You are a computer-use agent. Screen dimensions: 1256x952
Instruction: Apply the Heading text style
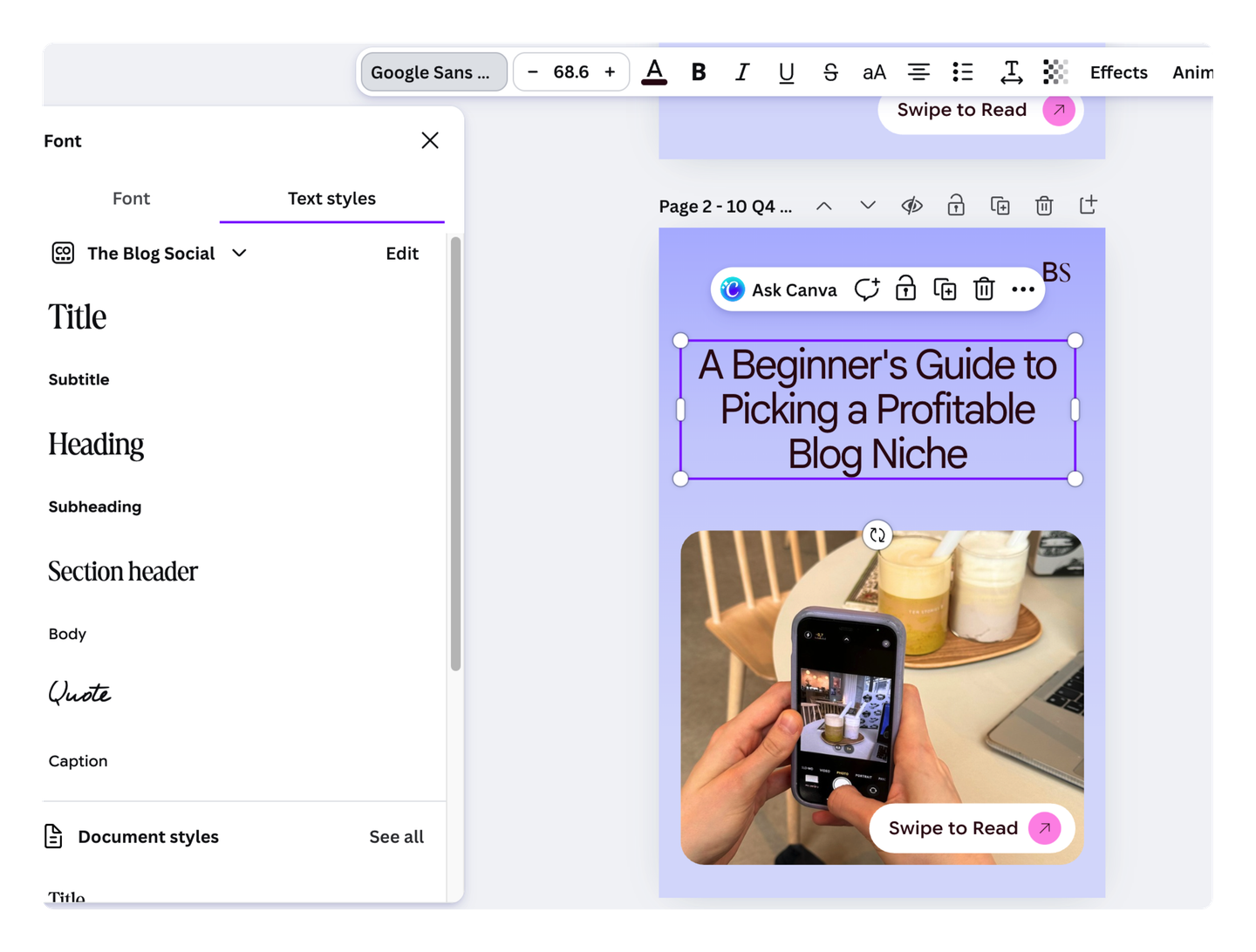(x=96, y=445)
